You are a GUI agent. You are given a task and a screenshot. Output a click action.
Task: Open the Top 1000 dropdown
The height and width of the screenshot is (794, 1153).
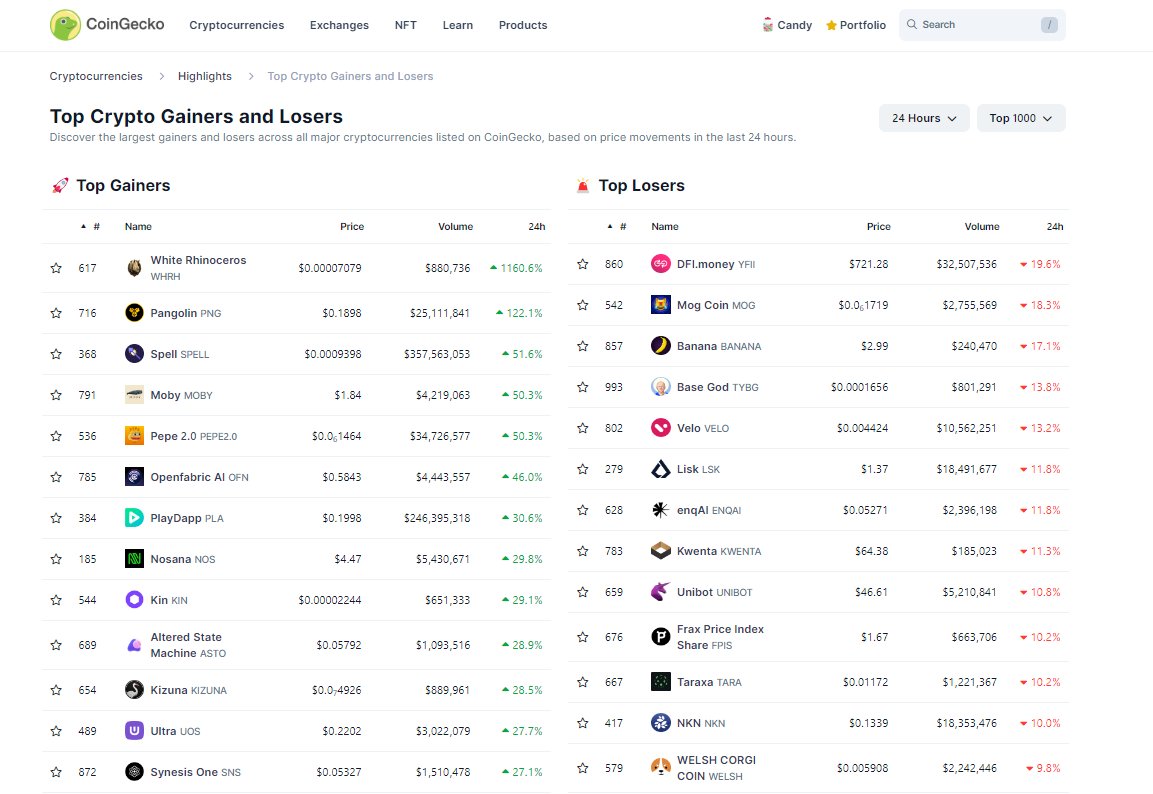pyautogui.click(x=1021, y=117)
